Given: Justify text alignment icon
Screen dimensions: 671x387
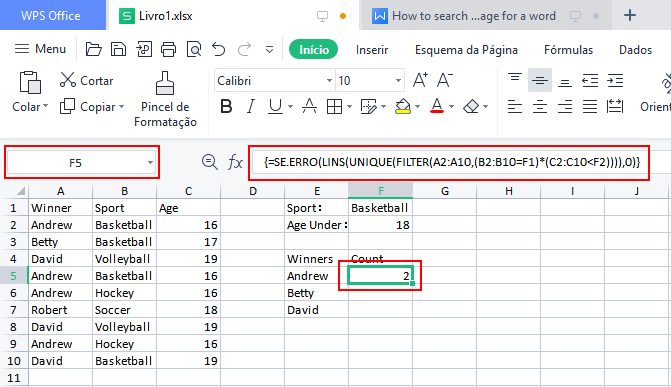Looking at the screenshot, I should pyautogui.click(x=590, y=106).
